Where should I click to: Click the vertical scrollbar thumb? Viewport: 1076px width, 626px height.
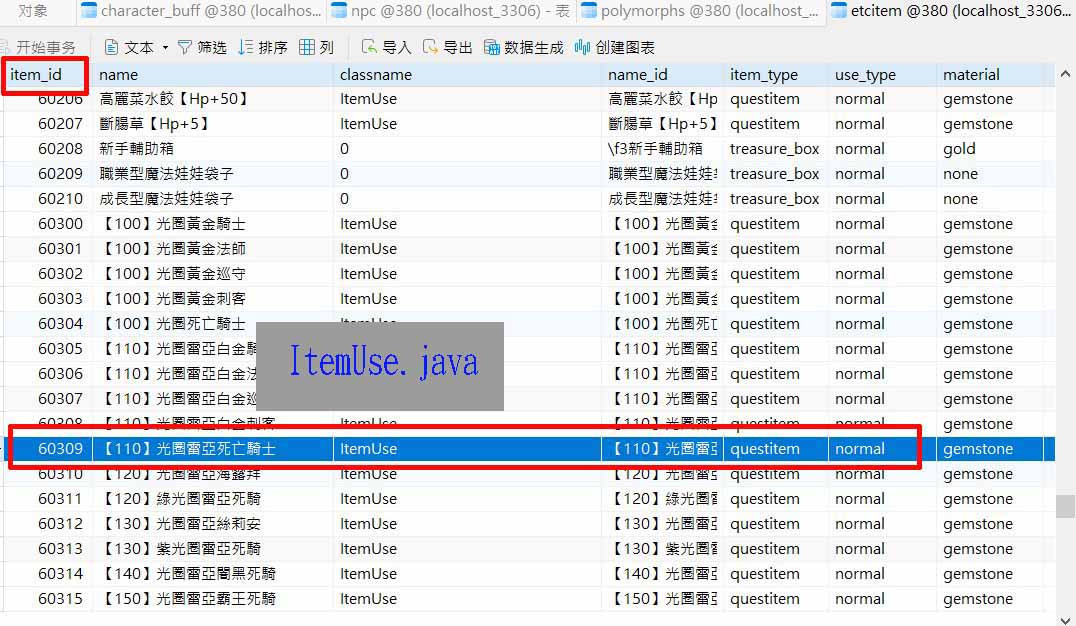pyautogui.click(x=1065, y=506)
